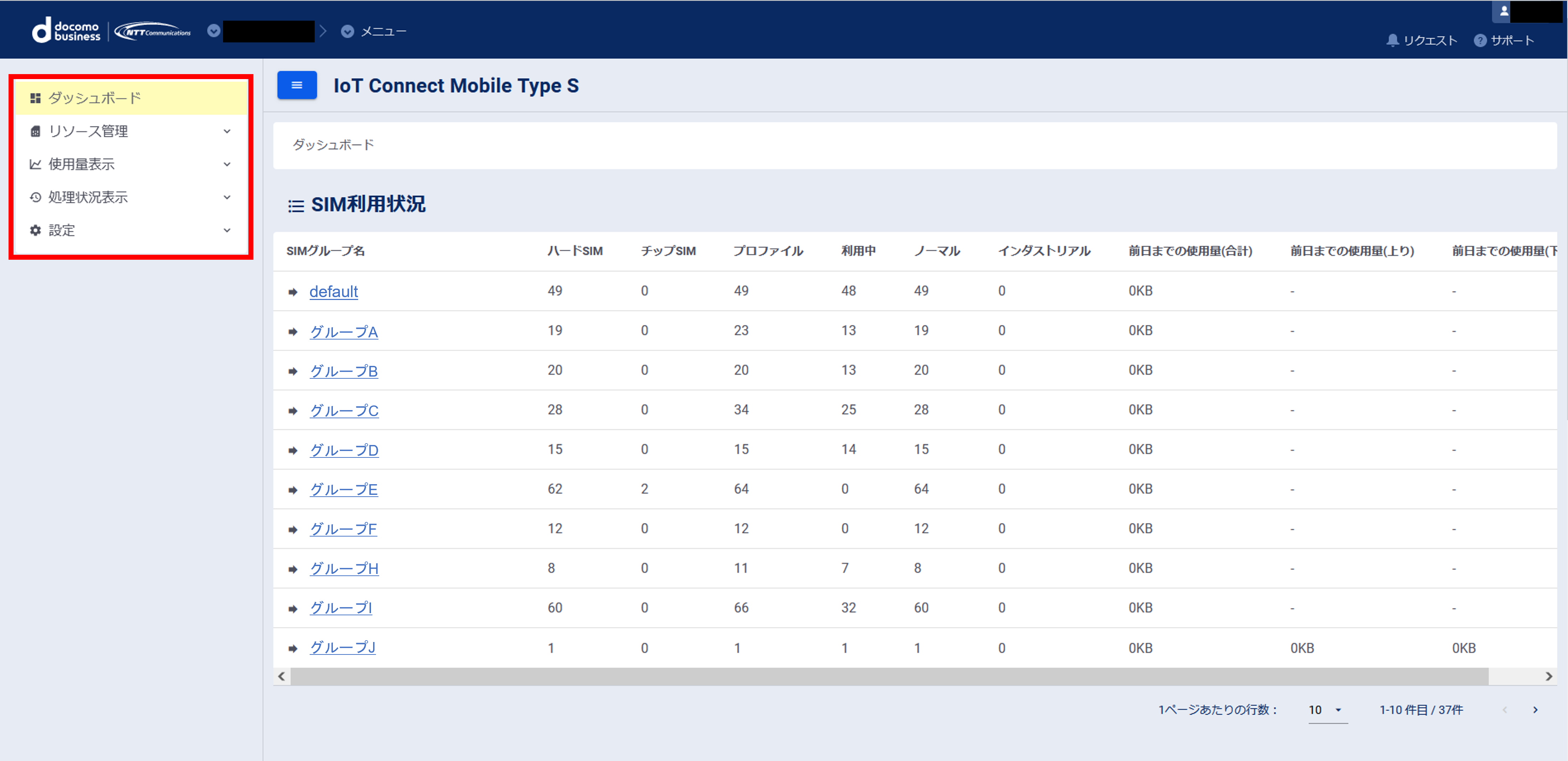The width and height of the screenshot is (1568, 761).
Task: Open the メニュー dropdown arrow
Action: 347,32
